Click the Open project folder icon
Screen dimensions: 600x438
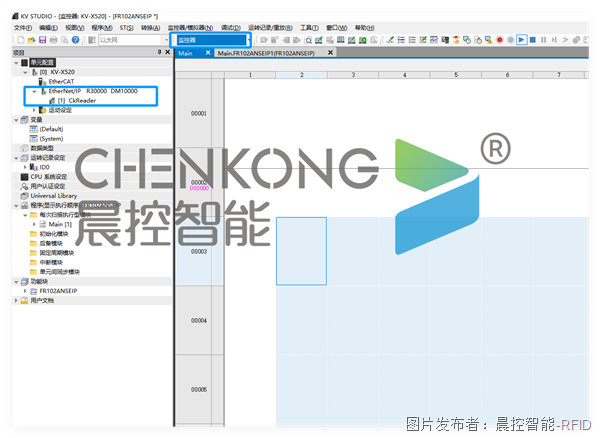(x=32, y=40)
